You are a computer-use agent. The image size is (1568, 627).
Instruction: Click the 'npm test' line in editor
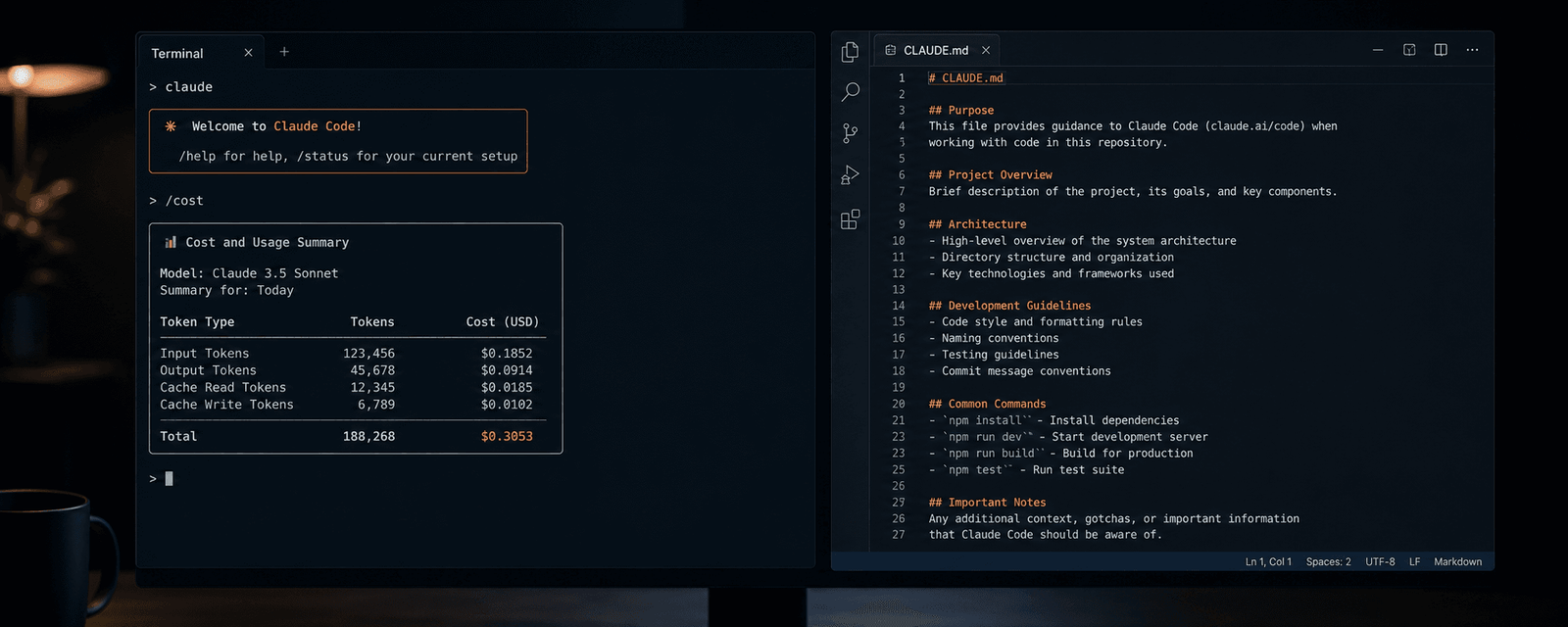[x=1026, y=469]
